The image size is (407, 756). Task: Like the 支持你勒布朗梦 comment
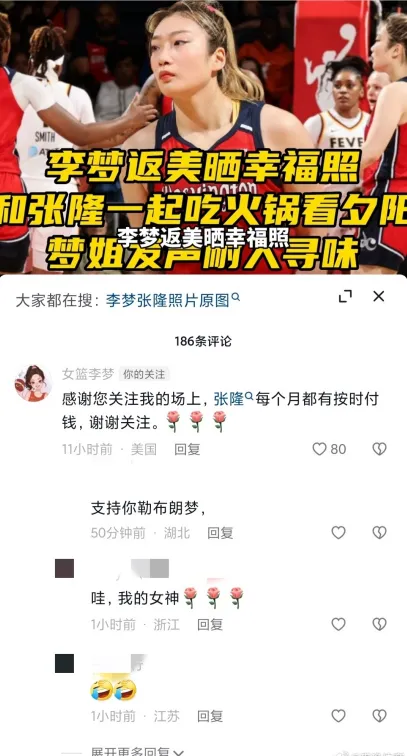tap(339, 532)
